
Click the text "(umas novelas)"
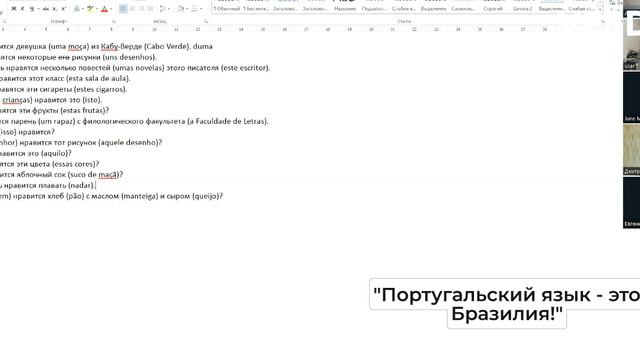pos(138,68)
